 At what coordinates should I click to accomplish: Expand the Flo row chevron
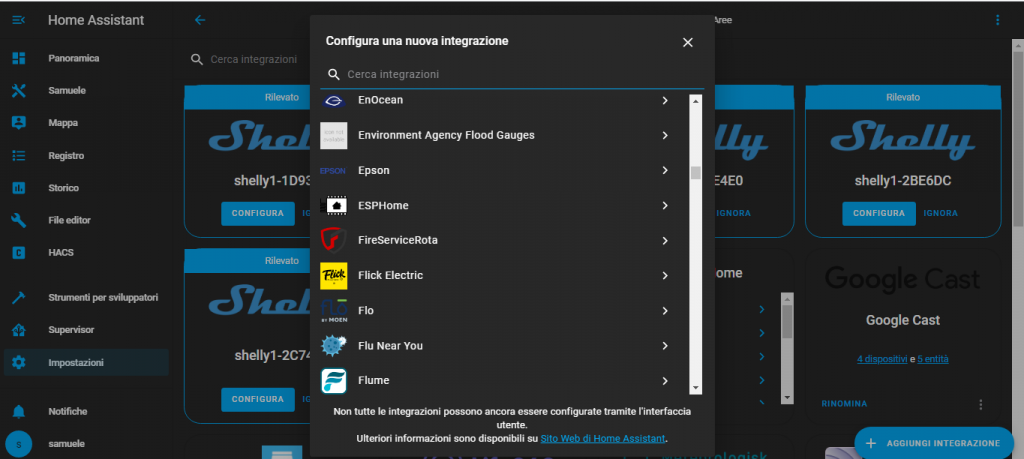click(665, 311)
